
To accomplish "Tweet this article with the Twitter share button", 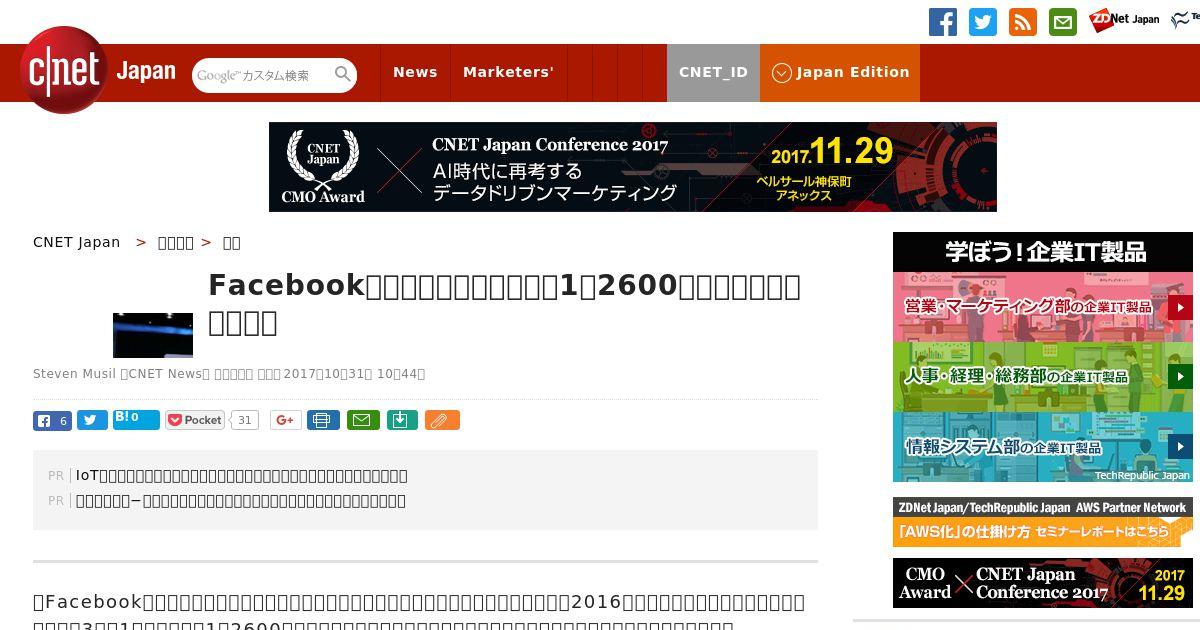I will (92, 421).
